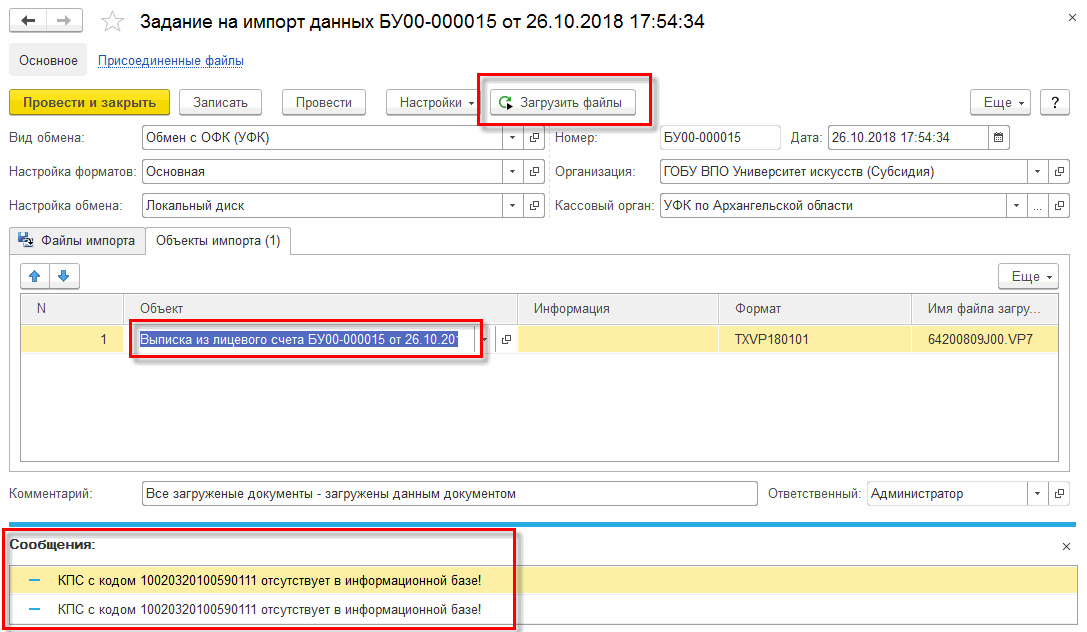Click the Записать button

point(220,103)
